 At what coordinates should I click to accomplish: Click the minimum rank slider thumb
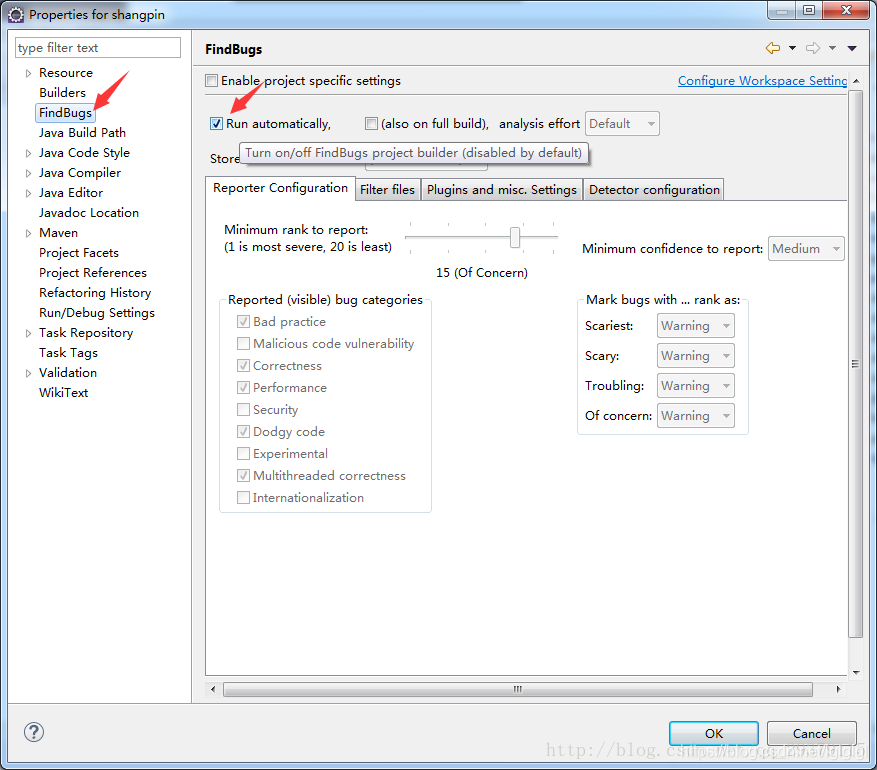[x=515, y=237]
